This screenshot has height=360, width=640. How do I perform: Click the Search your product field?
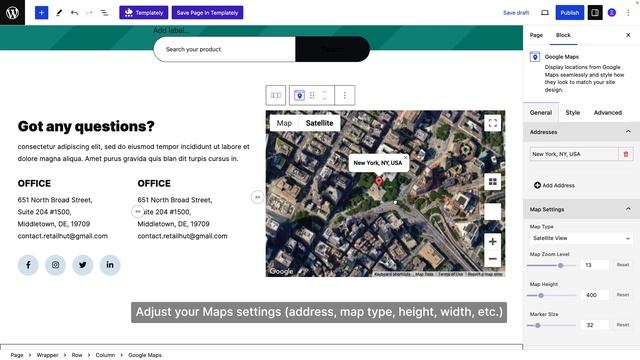tap(224, 49)
